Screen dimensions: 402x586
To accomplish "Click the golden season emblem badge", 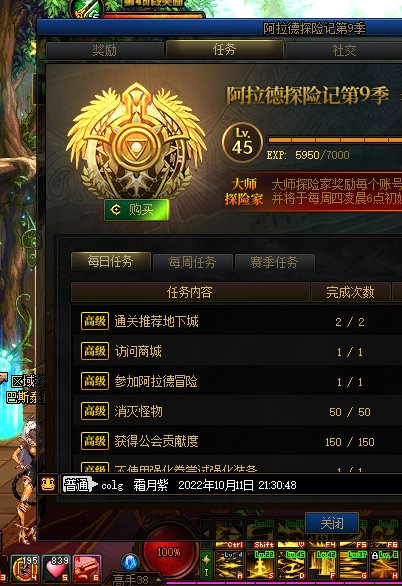I will click(136, 142).
